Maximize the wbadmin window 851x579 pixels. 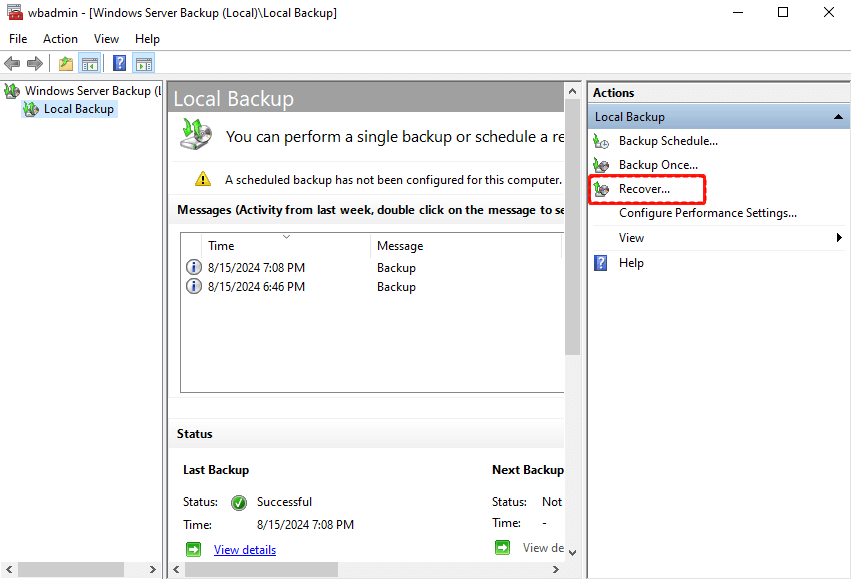coord(783,12)
